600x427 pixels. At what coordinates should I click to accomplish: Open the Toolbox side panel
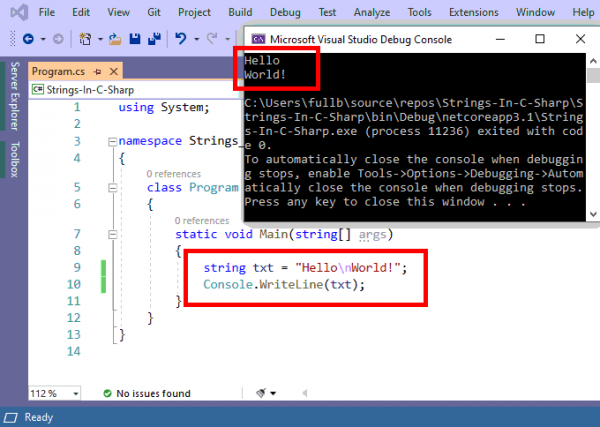coord(14,159)
